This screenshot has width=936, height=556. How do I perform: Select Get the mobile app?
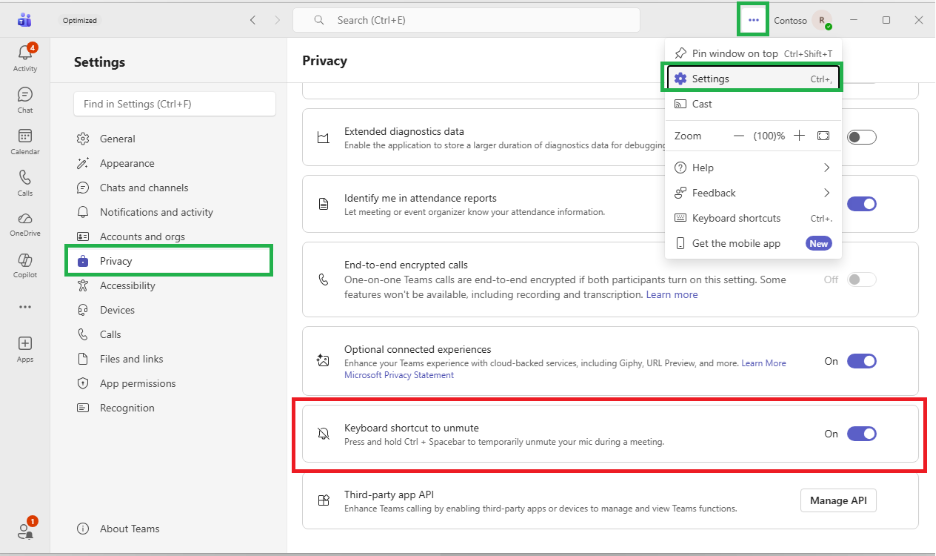pos(753,243)
